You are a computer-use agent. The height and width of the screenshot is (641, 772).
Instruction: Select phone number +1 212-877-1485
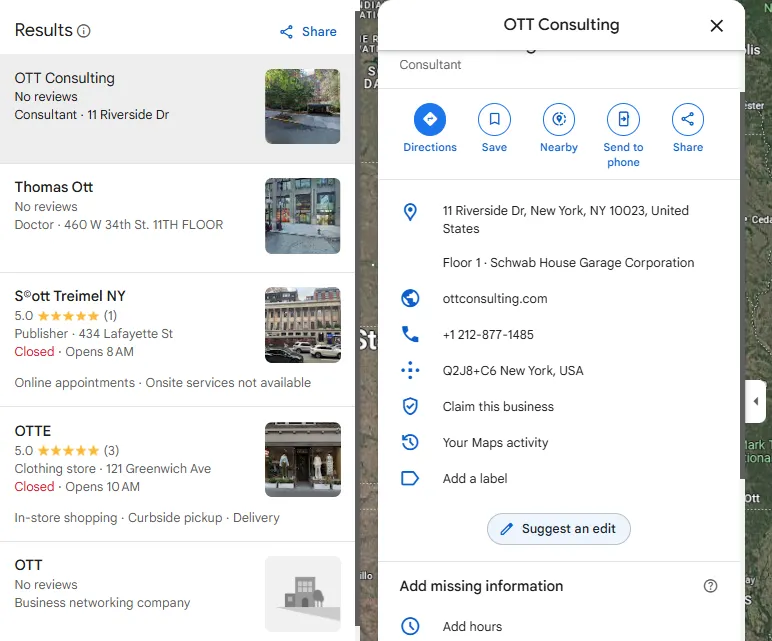[488, 335]
